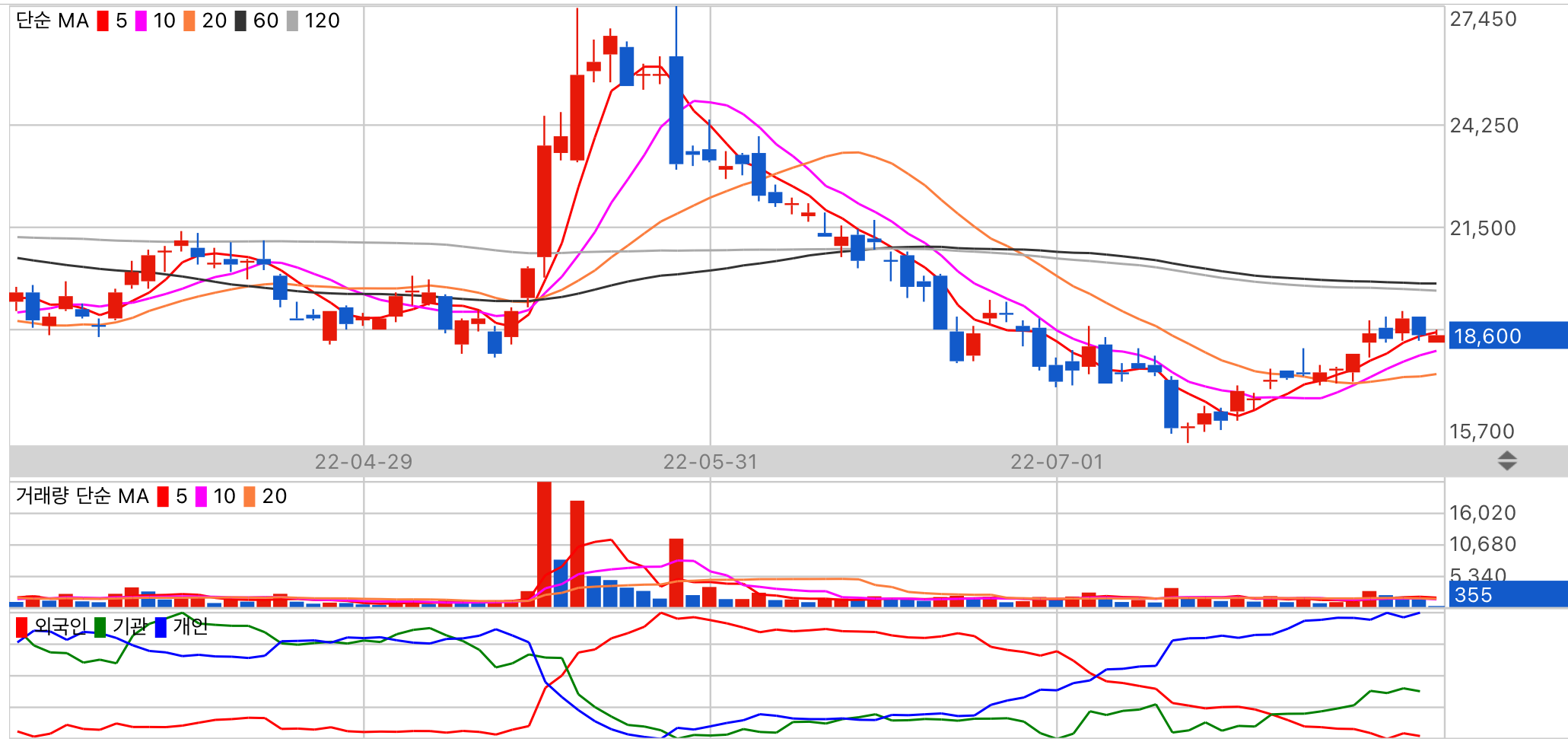Click the 27,450 price axis label
Screen dimensions: 1568x745
click(x=1483, y=19)
